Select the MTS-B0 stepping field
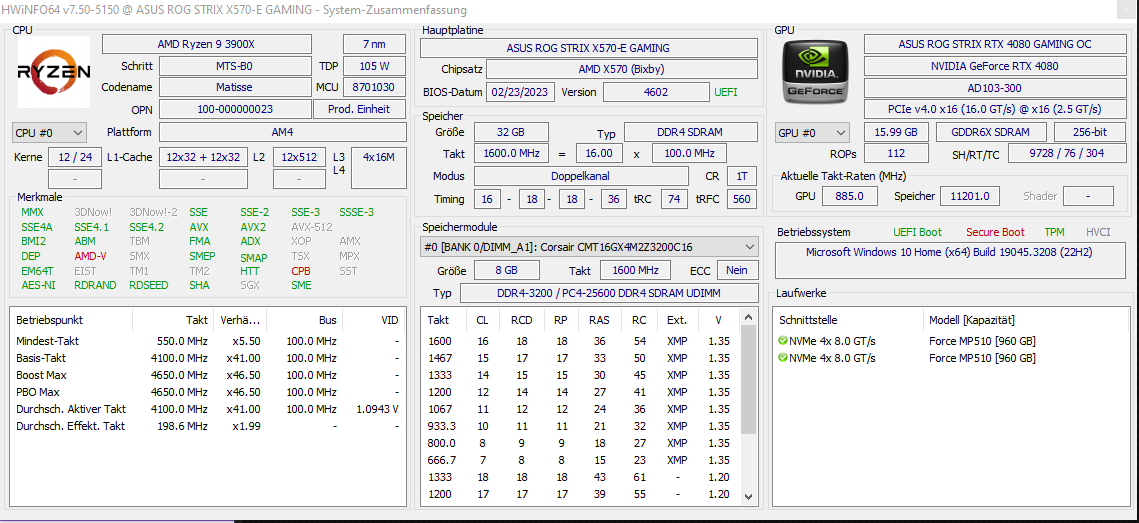 [235, 66]
